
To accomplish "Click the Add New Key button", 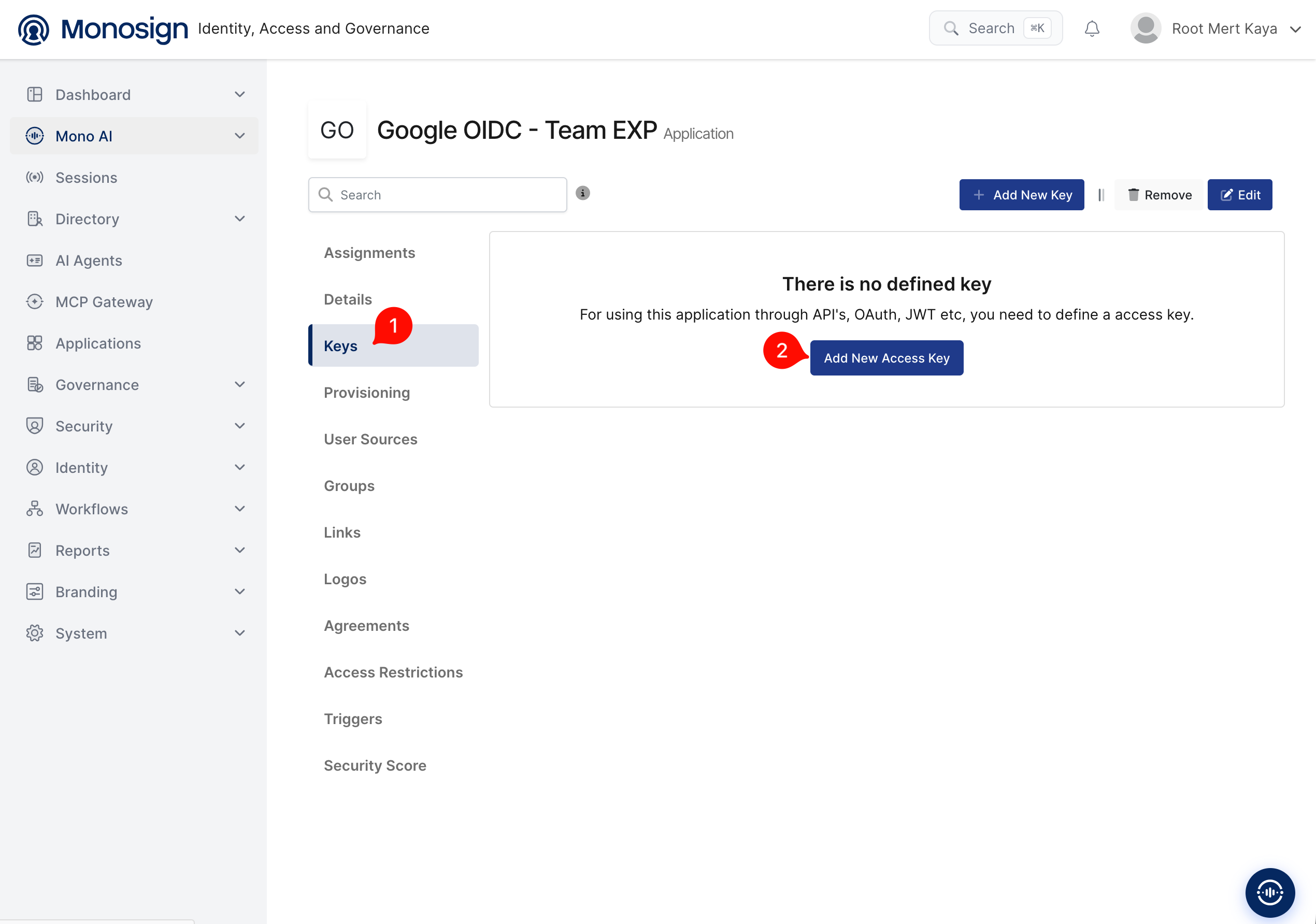I will [x=1021, y=195].
